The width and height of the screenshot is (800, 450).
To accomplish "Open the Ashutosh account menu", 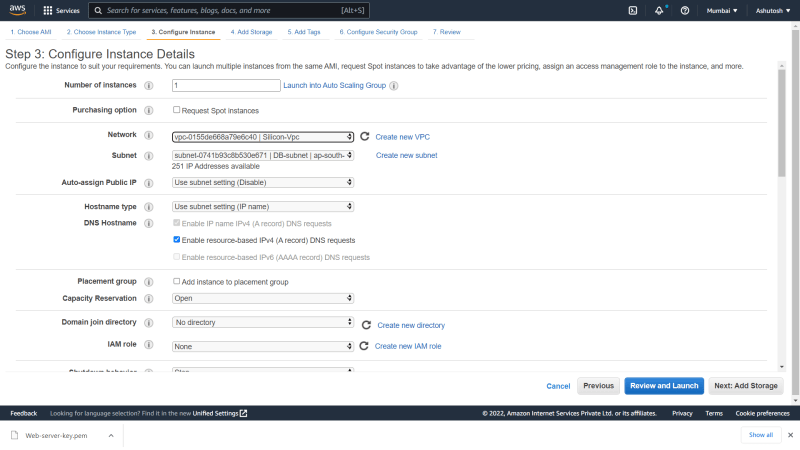I will [772, 10].
